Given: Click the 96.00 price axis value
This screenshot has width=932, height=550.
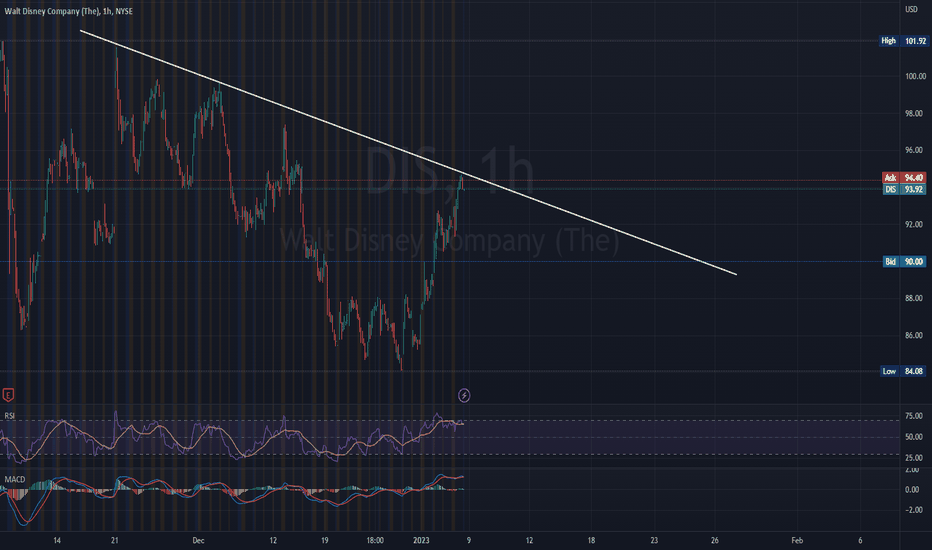Looking at the screenshot, I should [x=914, y=150].
